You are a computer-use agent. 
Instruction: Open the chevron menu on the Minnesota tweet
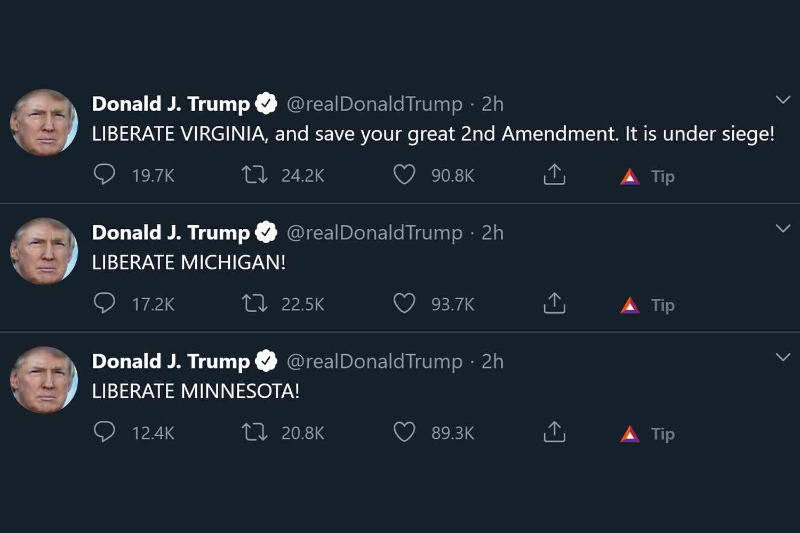click(x=783, y=357)
